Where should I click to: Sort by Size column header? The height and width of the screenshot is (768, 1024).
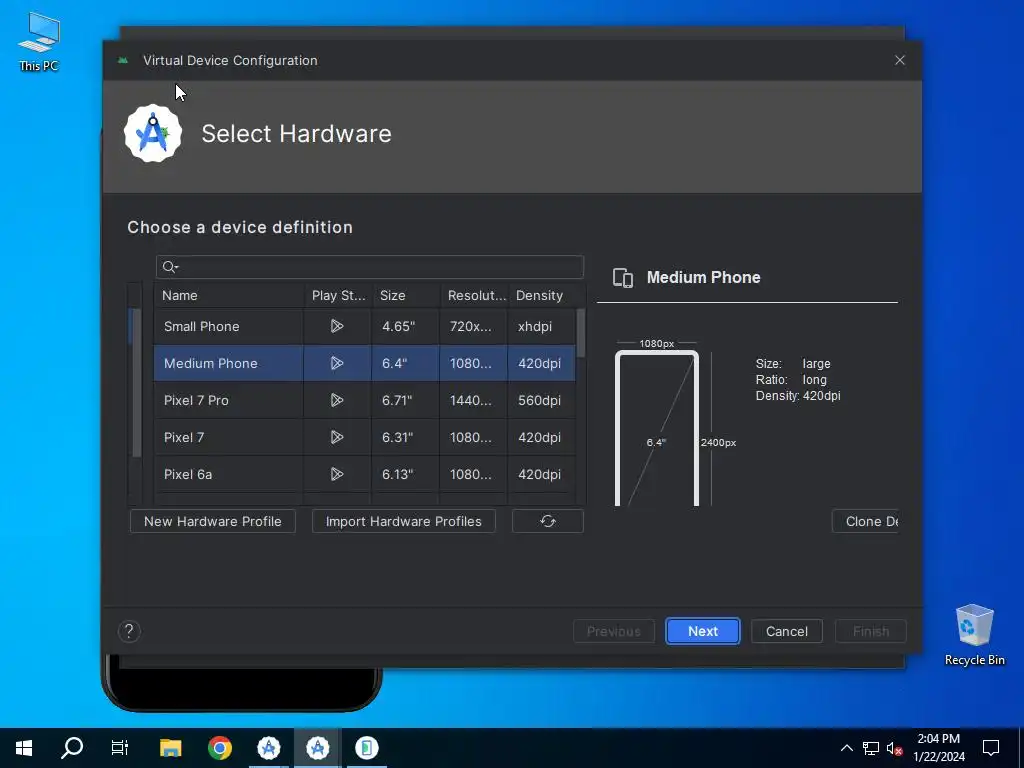406,295
